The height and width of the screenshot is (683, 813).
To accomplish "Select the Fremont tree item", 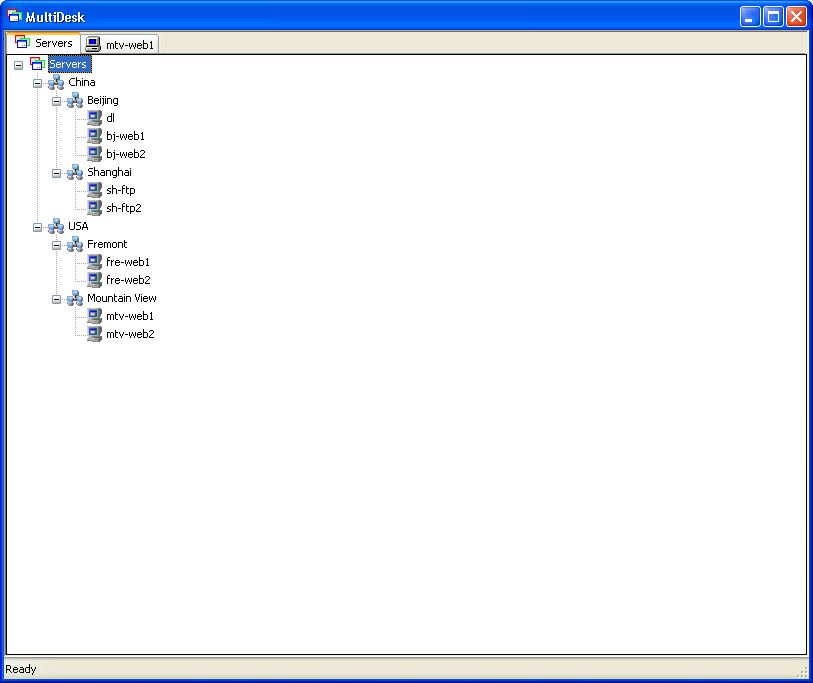I will [x=106, y=244].
